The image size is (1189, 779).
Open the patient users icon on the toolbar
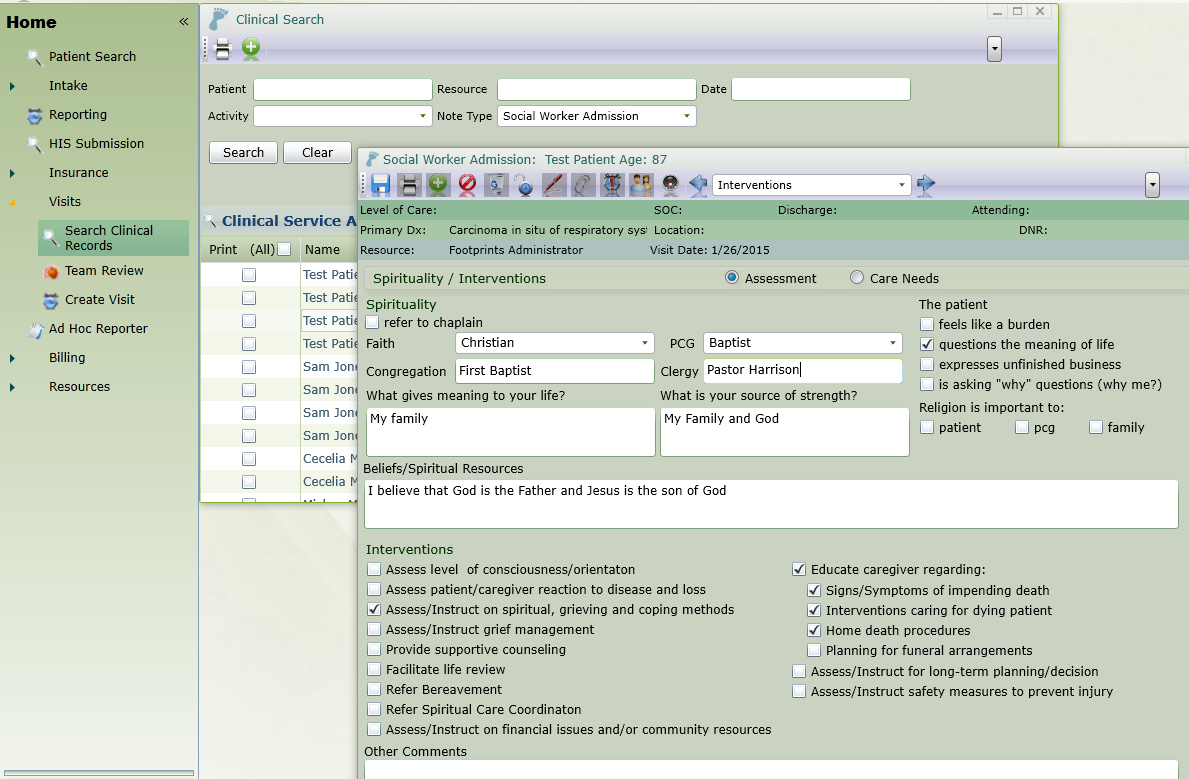click(x=640, y=185)
